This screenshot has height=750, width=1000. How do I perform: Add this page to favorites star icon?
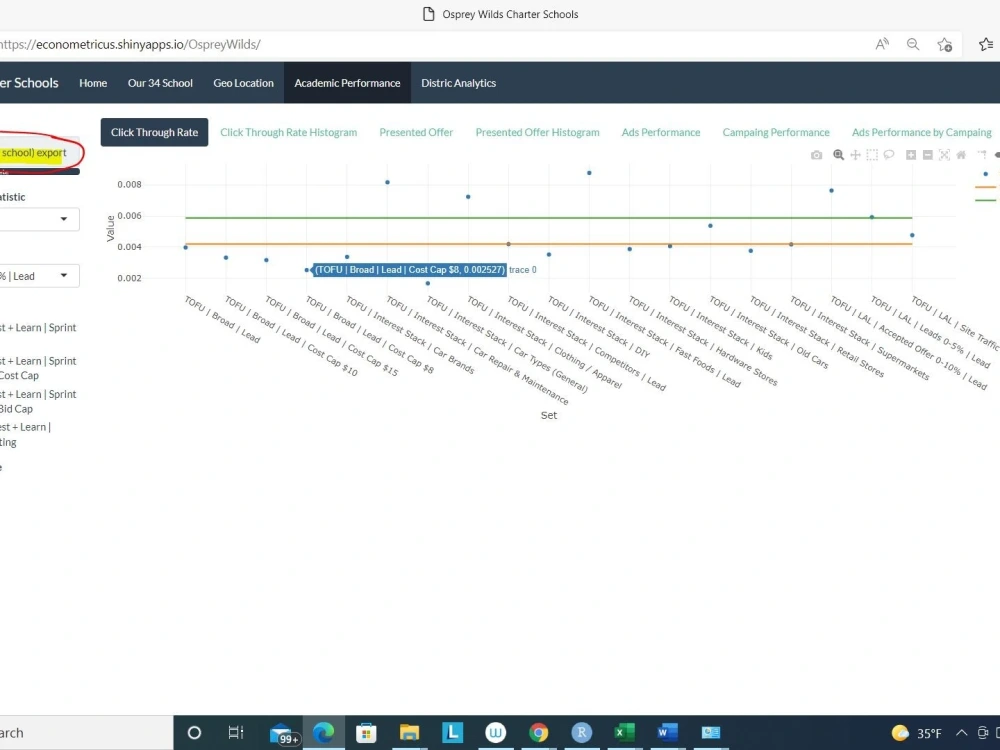pyautogui.click(x=945, y=45)
